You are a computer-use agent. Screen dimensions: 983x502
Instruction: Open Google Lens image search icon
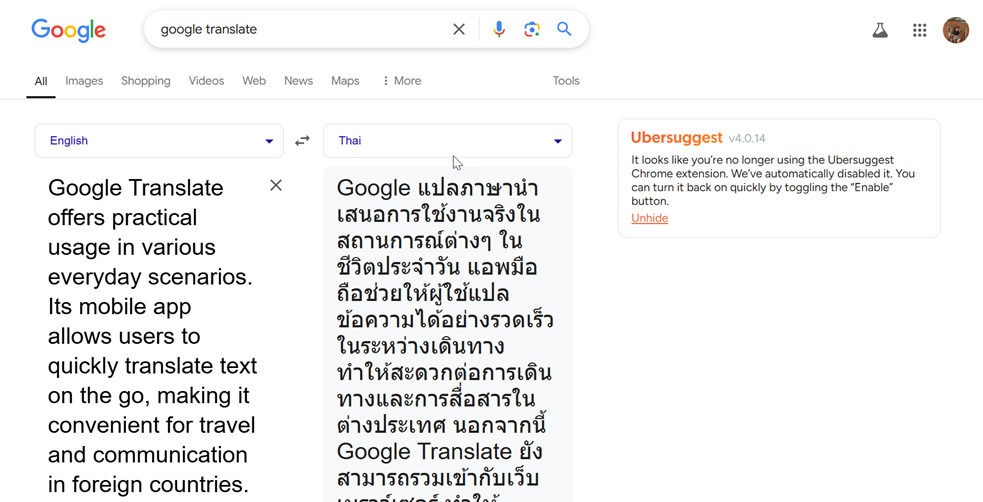[x=532, y=29]
